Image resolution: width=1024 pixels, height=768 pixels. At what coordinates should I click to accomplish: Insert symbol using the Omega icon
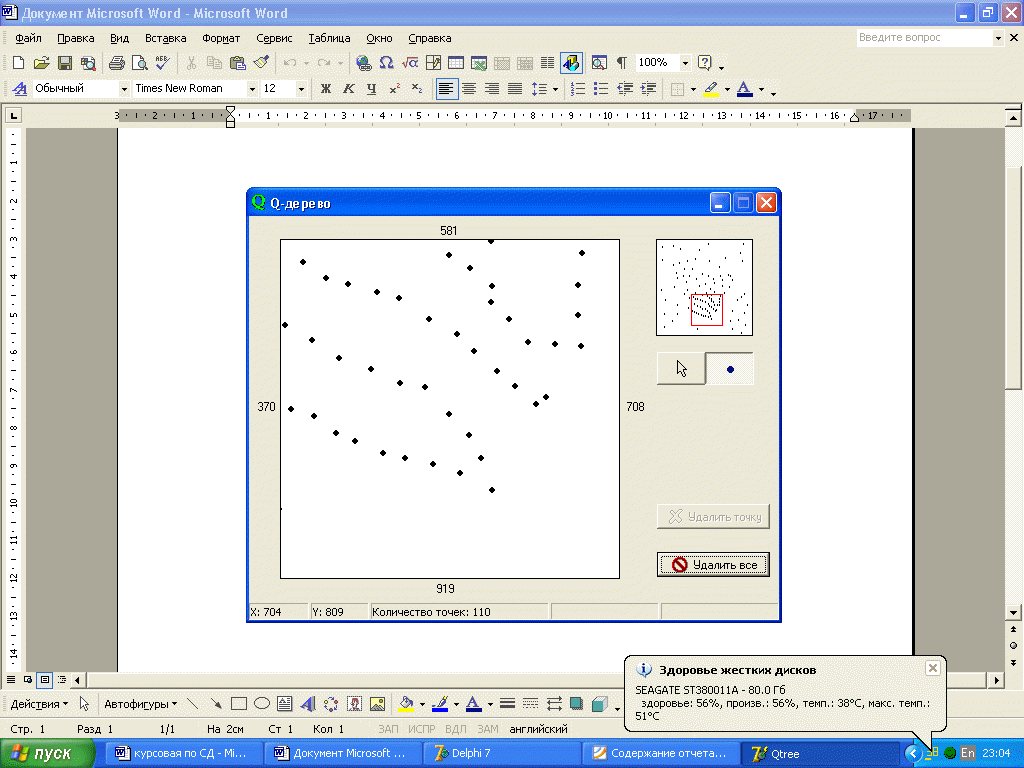pyautogui.click(x=386, y=63)
